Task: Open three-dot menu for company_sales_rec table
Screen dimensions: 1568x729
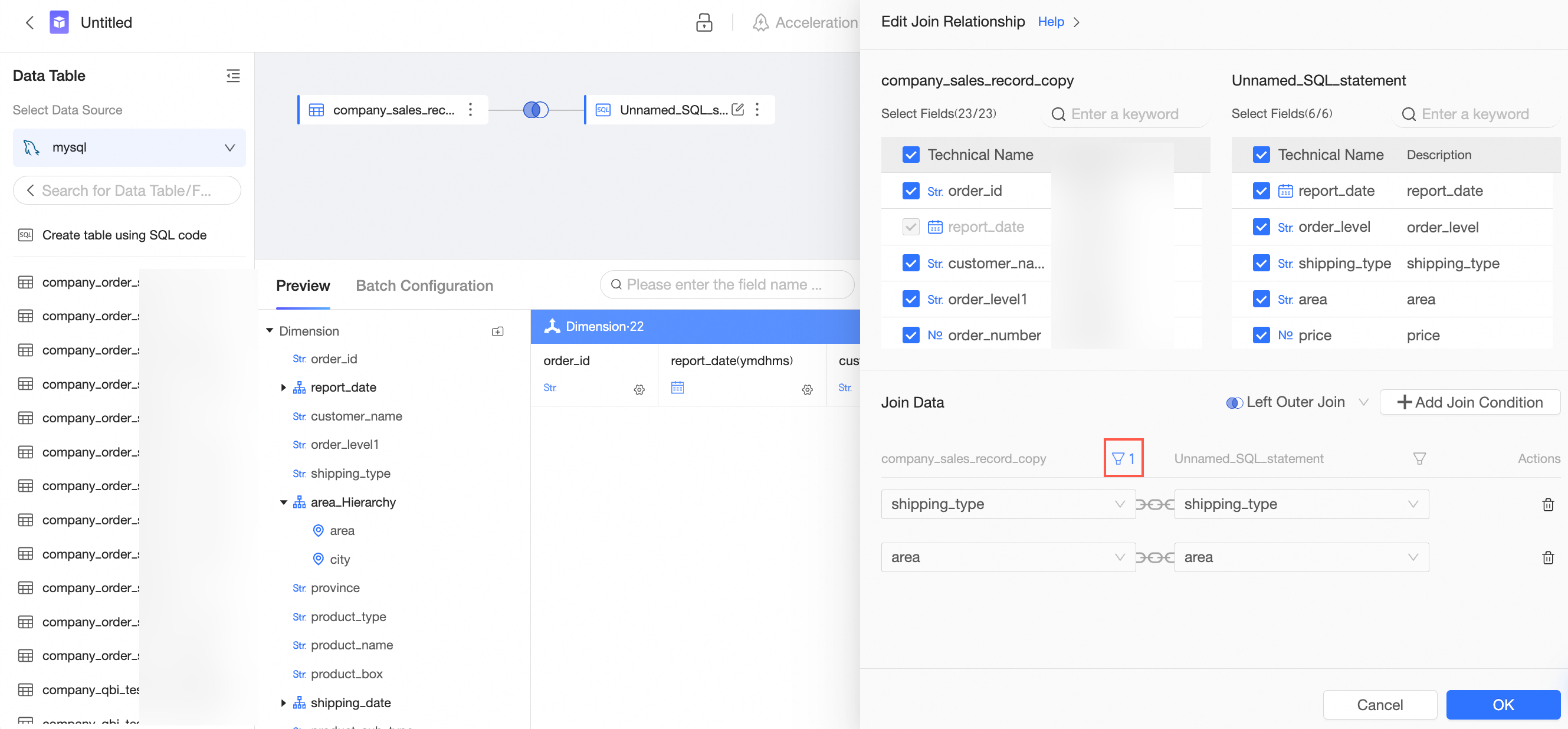Action: (x=470, y=110)
